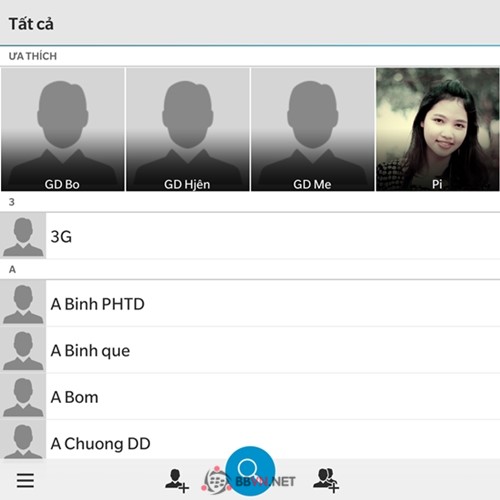Select contact A Bom

pyautogui.click(x=250, y=397)
